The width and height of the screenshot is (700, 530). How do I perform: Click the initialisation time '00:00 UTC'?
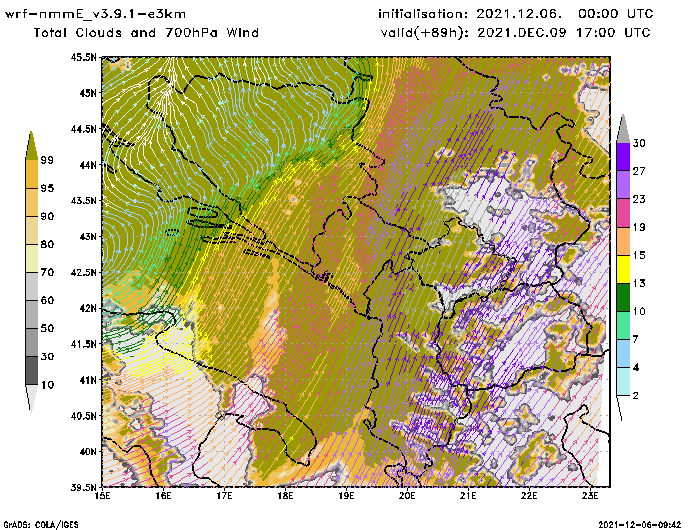pos(616,14)
